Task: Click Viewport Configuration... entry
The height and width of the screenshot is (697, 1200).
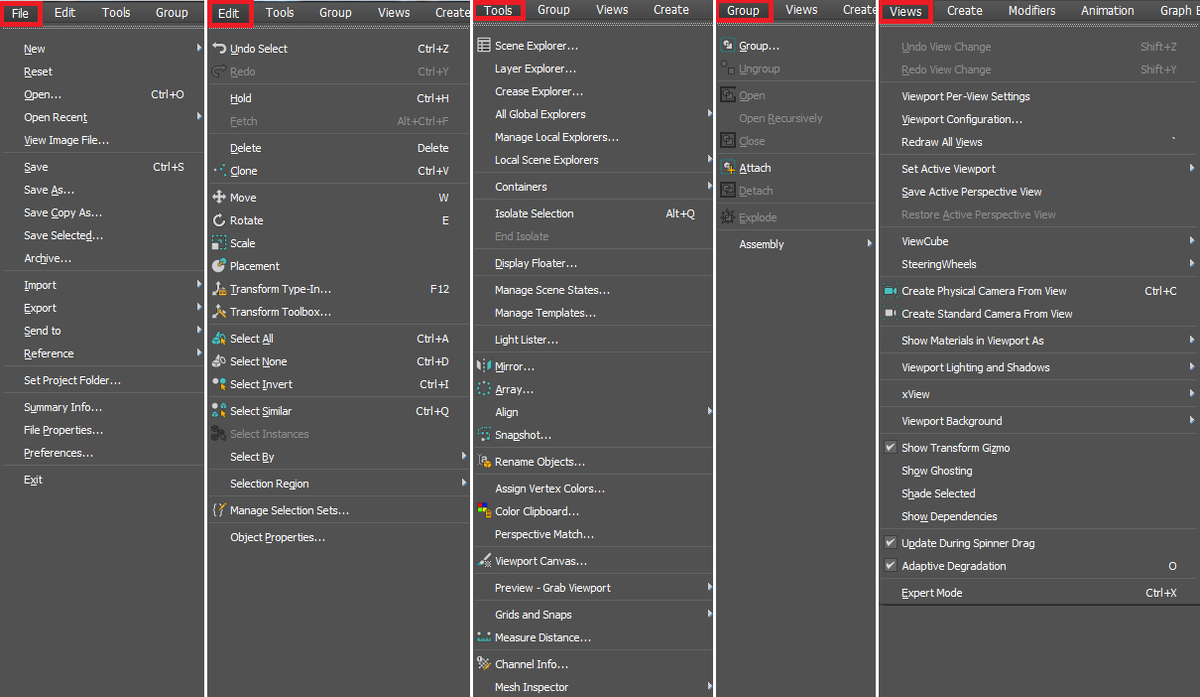Action: [962, 119]
